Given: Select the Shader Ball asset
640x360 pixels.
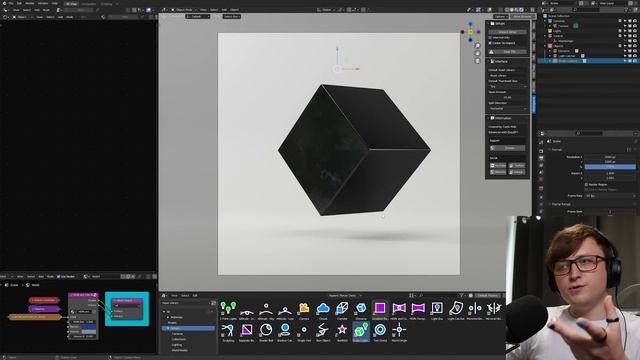Looking at the screenshot, I should tap(266, 331).
